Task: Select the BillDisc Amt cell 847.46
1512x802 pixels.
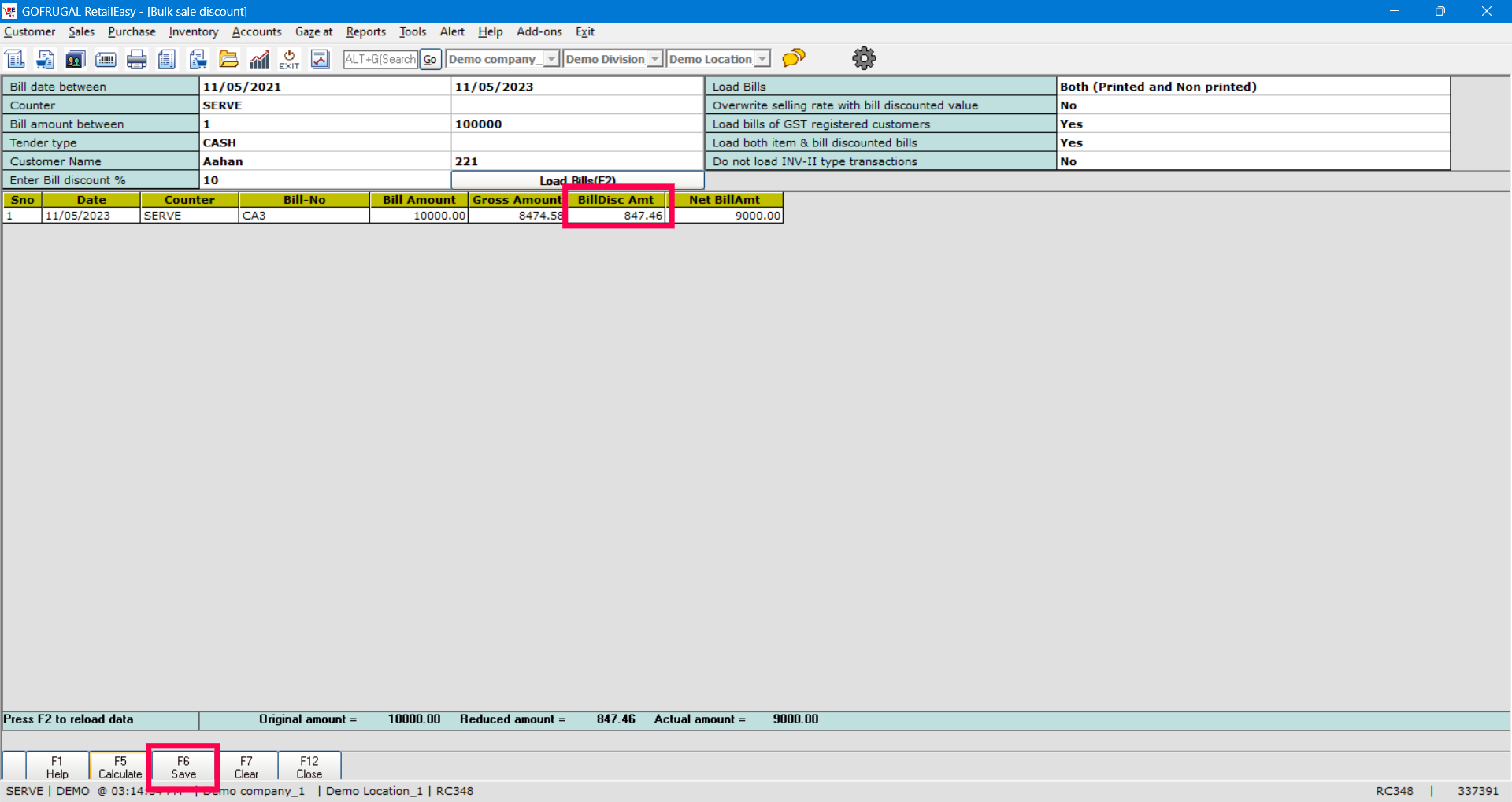Action: tap(616, 216)
